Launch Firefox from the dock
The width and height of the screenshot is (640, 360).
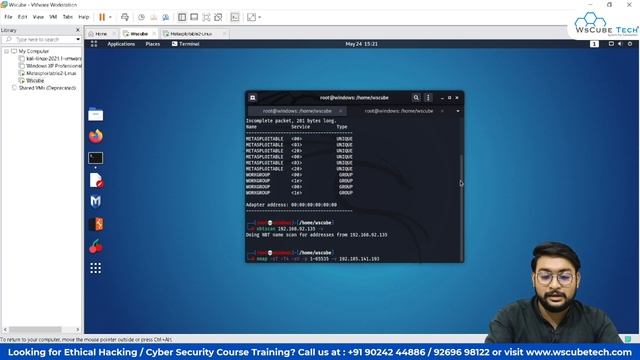tap(96, 136)
